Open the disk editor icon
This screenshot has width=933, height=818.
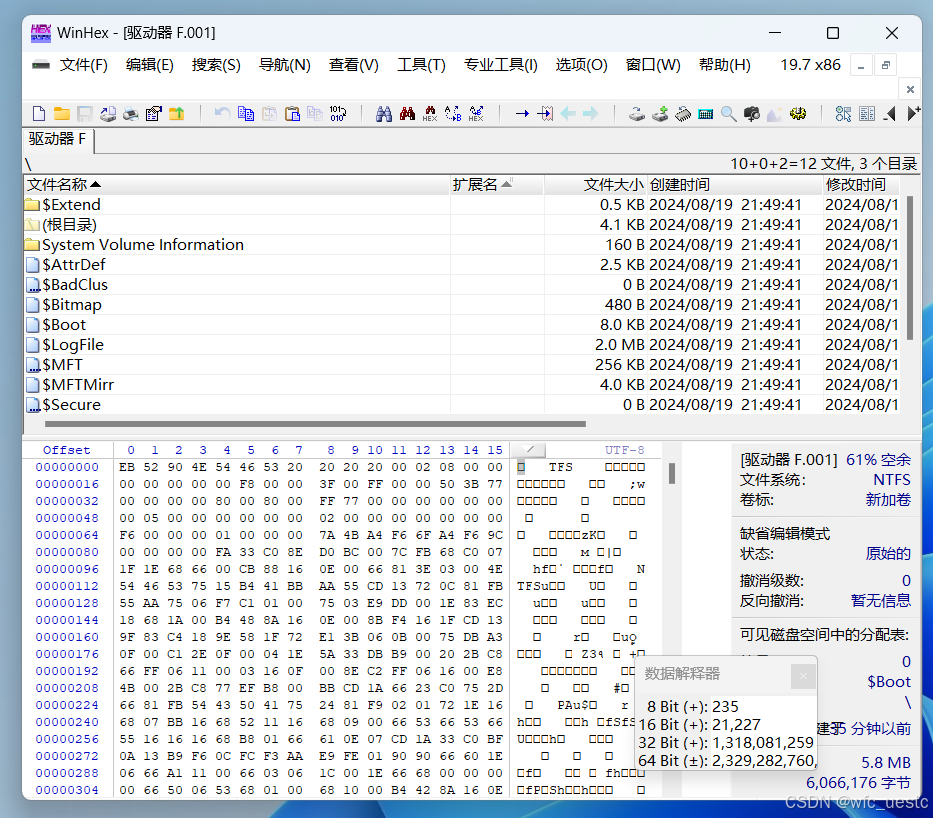[x=636, y=113]
